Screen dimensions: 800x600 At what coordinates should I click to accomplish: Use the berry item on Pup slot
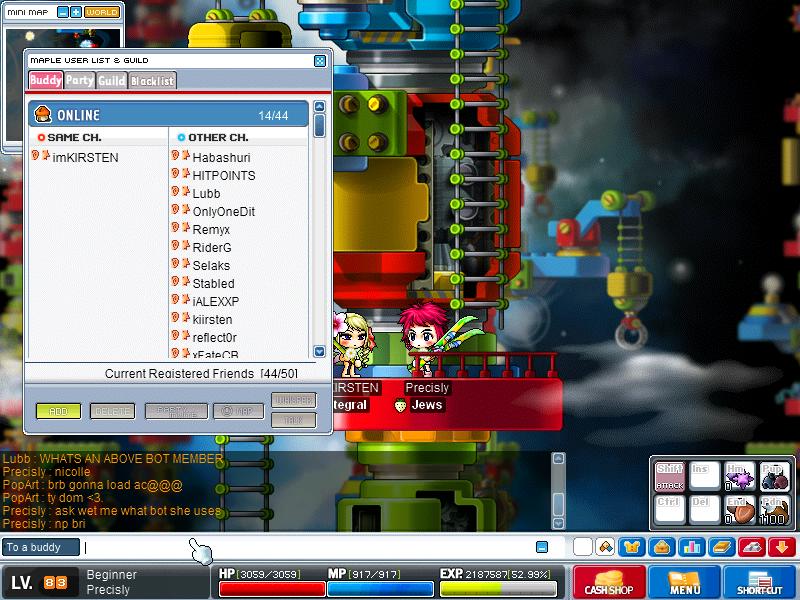point(774,477)
